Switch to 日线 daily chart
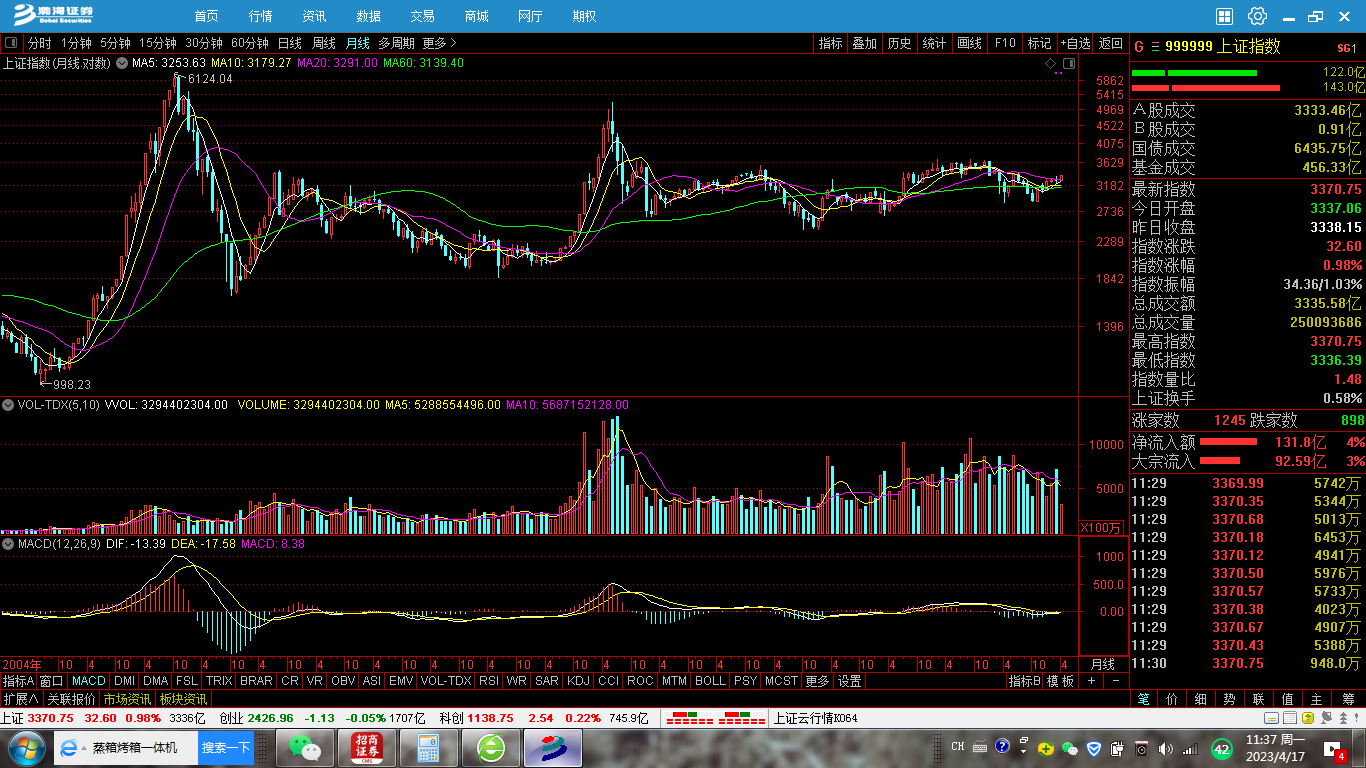The height and width of the screenshot is (768, 1366). click(x=290, y=43)
